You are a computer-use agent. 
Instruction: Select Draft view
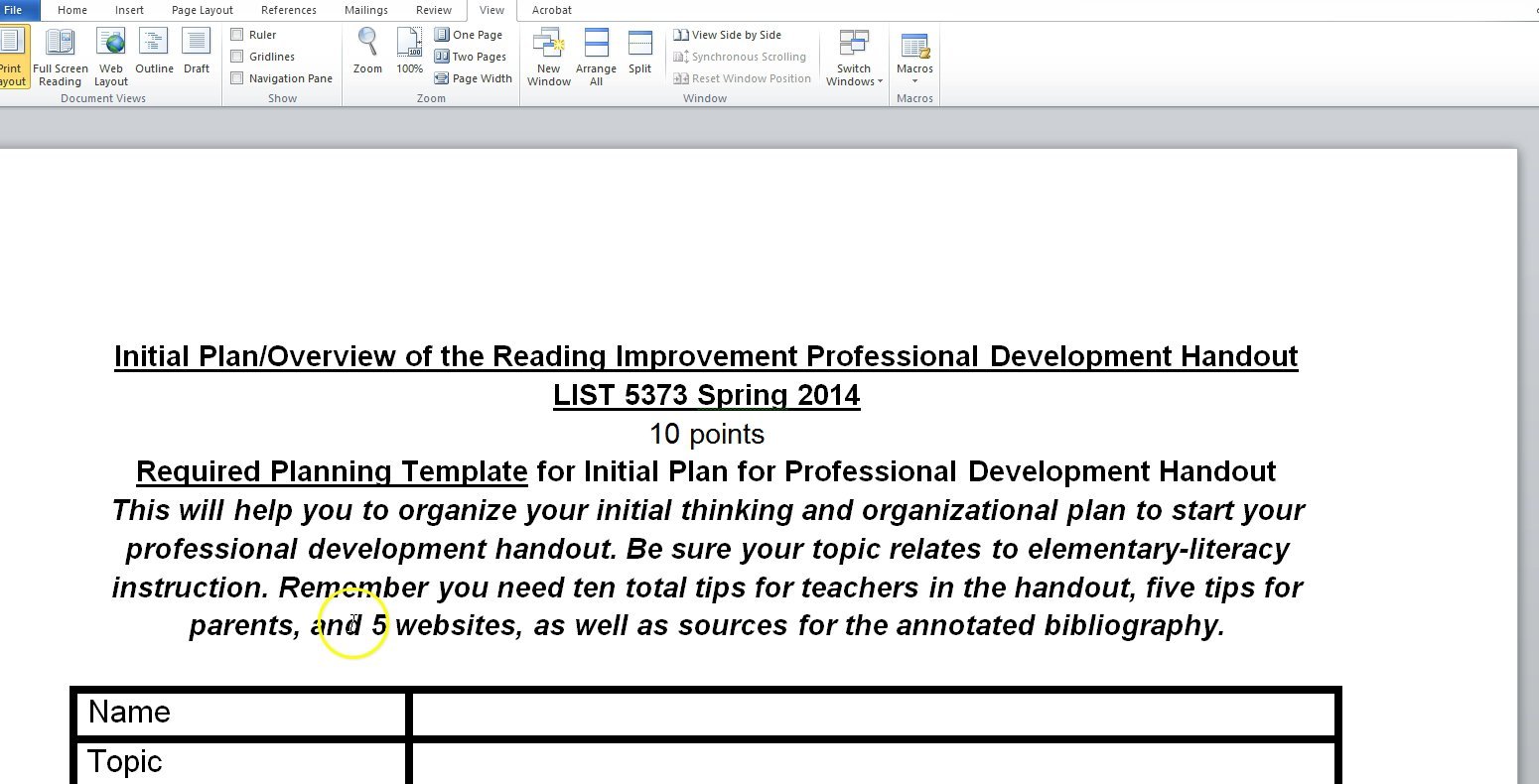click(196, 57)
